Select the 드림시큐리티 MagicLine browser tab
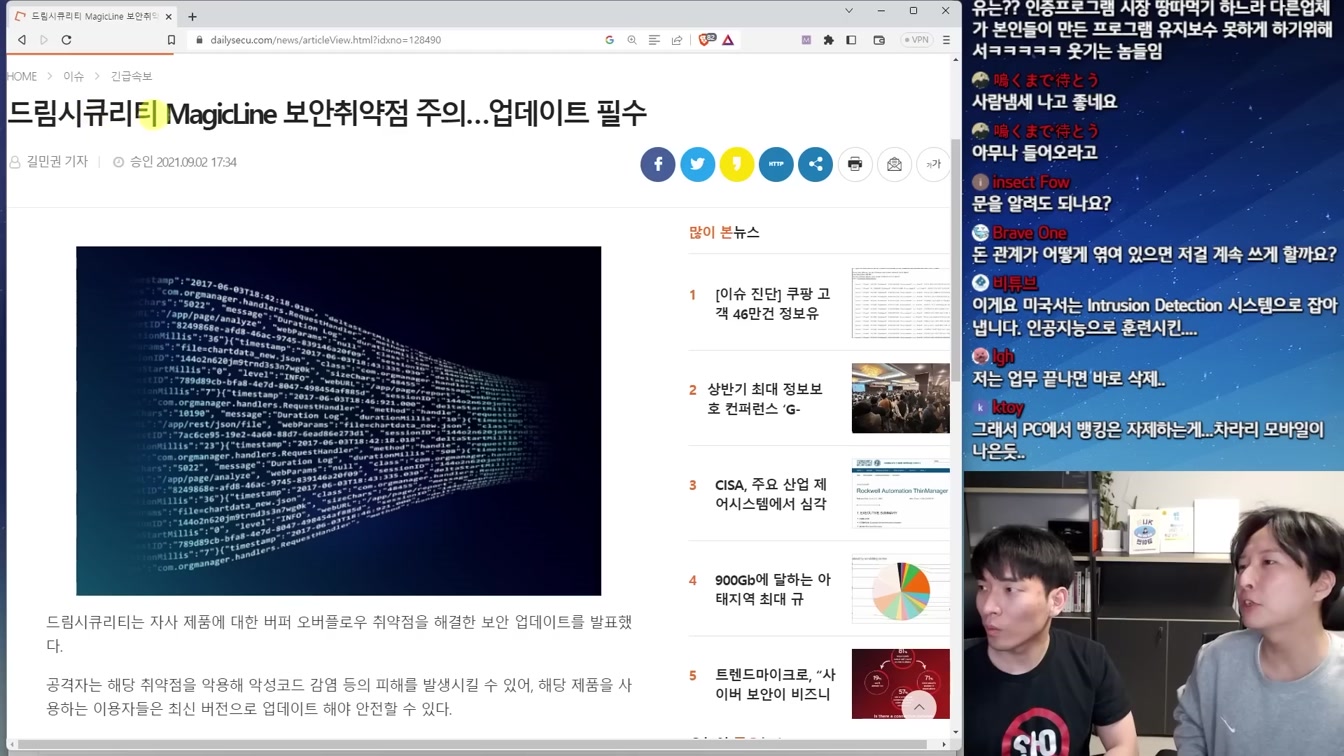Image resolution: width=1344 pixels, height=756 pixels. click(92, 16)
